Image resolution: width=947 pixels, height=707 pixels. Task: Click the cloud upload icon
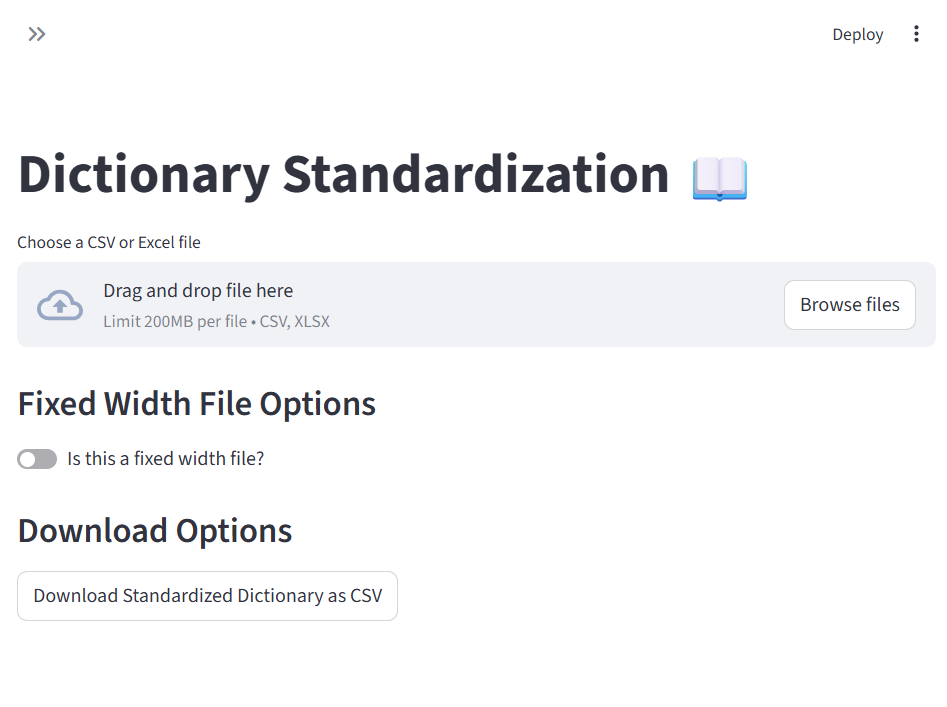(x=60, y=305)
